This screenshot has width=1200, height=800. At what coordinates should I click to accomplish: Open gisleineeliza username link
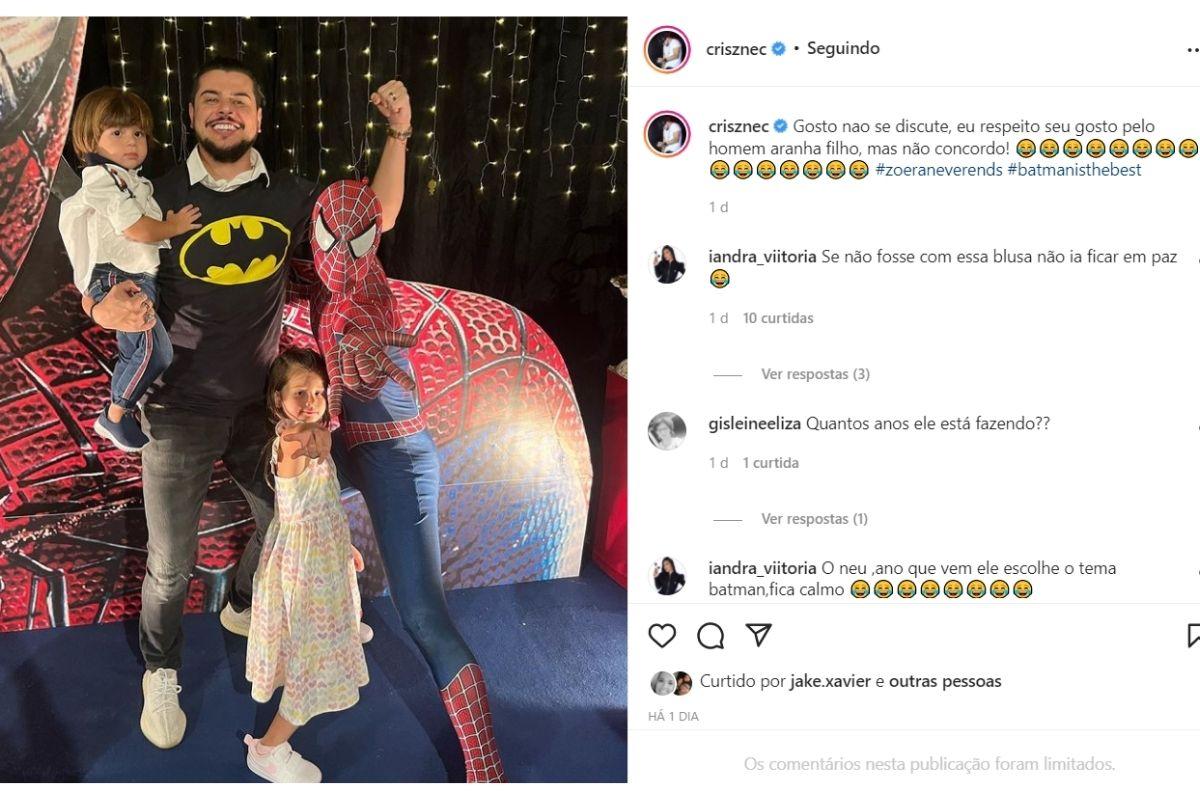754,423
